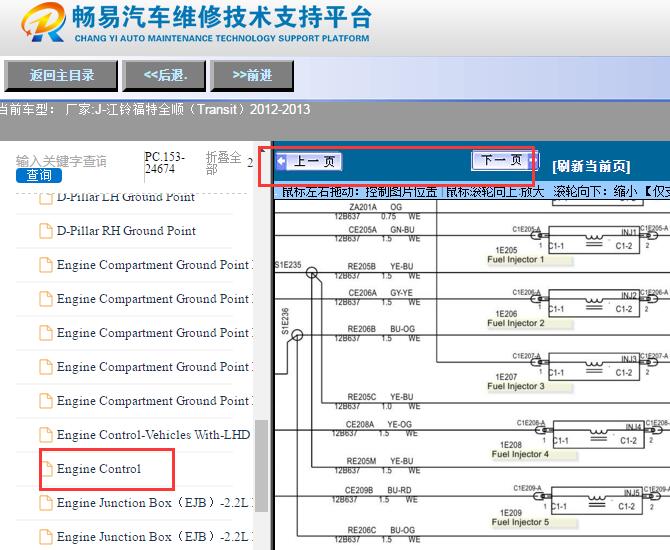Open the D-Pillar RH Ground Point entry
This screenshot has width=670, height=550.
[x=126, y=231]
